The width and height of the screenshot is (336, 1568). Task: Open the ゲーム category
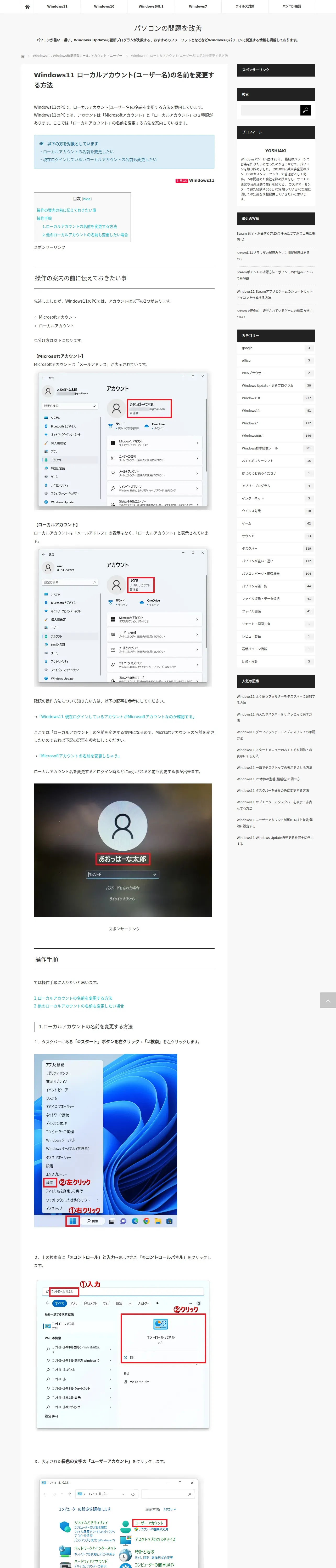[276, 523]
